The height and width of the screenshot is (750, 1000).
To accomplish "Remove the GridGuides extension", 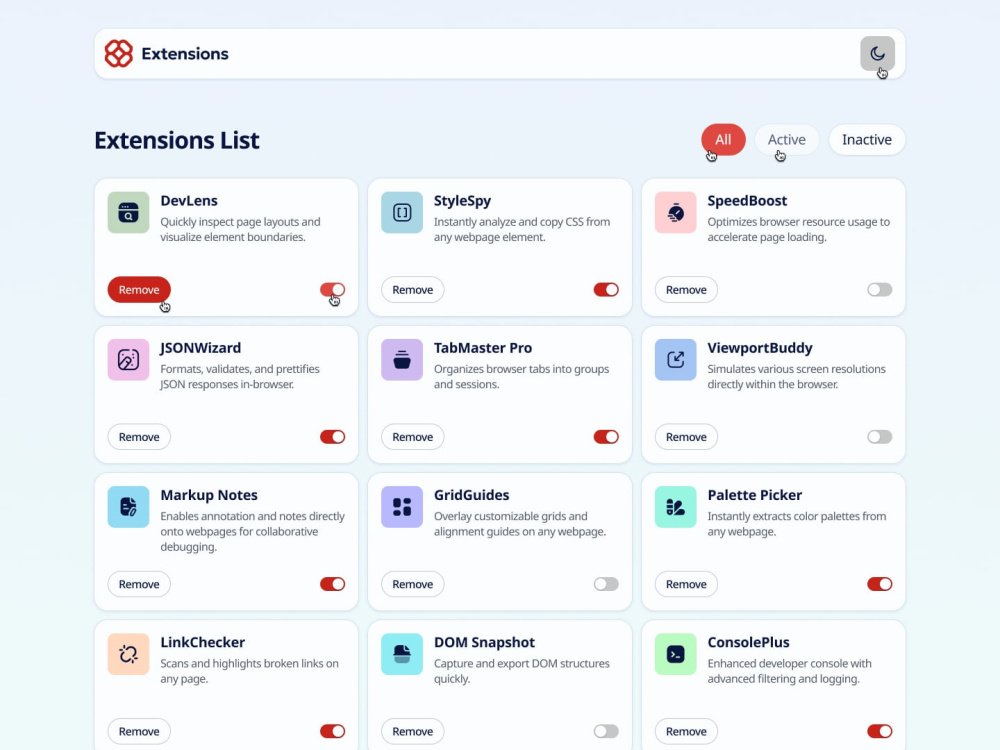I will point(413,584).
